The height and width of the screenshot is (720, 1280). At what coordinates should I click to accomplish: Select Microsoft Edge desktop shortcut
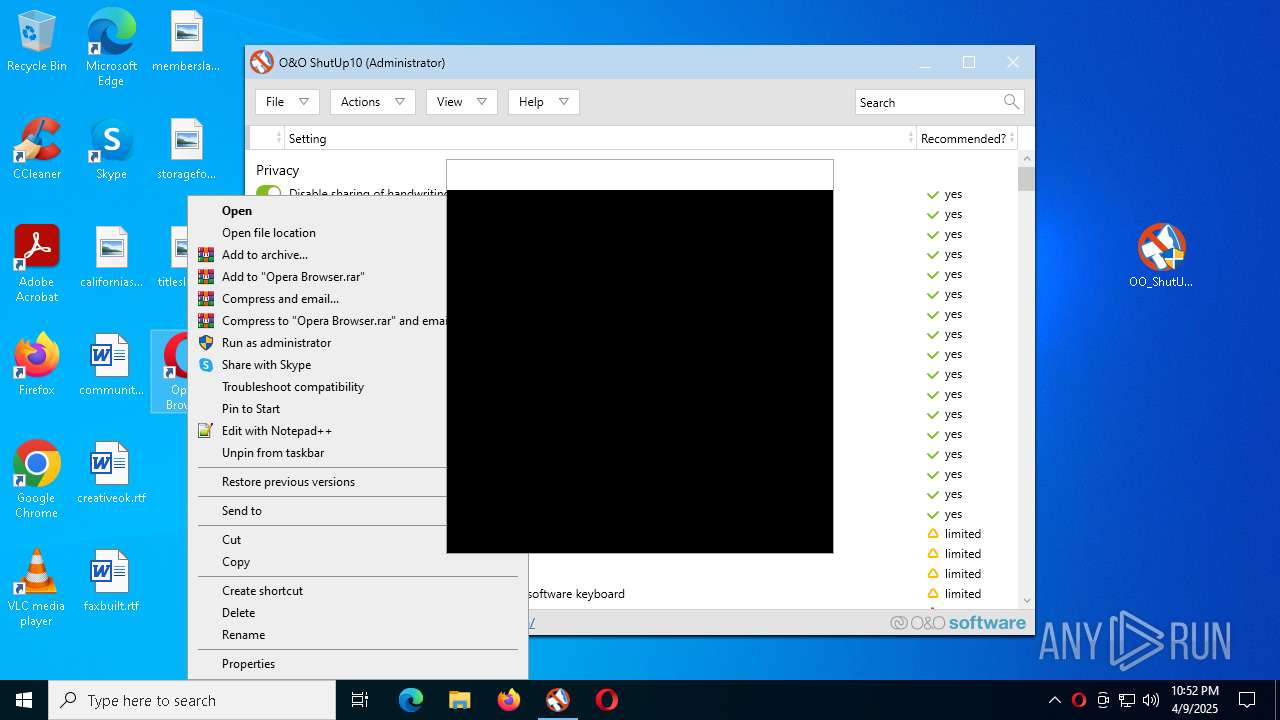pos(111,48)
